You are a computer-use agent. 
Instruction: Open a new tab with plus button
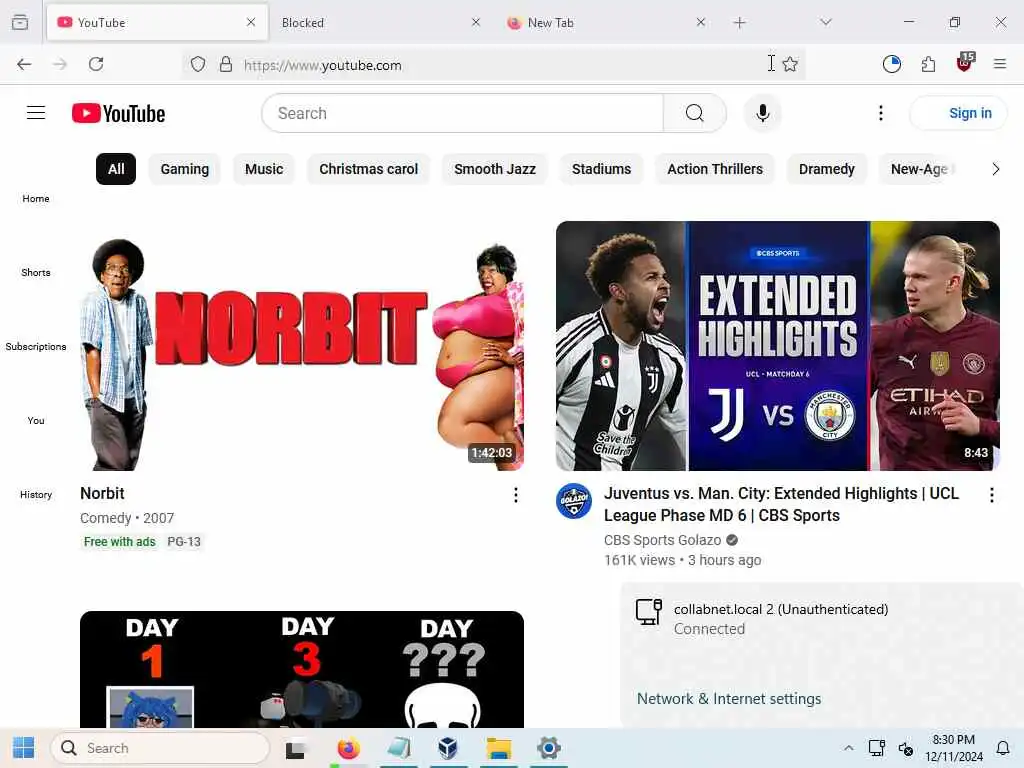(739, 23)
